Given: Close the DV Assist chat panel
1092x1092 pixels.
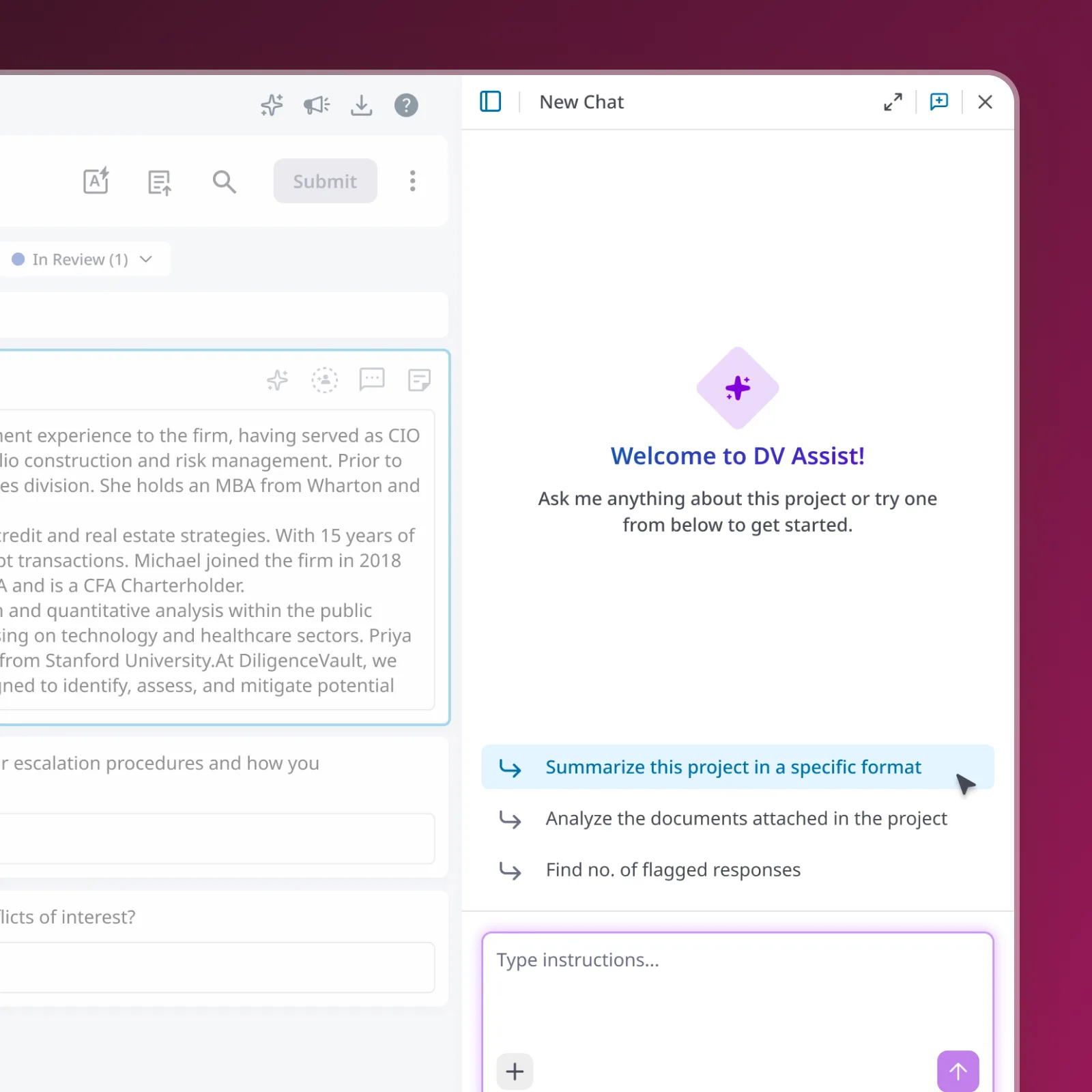Looking at the screenshot, I should [x=985, y=102].
